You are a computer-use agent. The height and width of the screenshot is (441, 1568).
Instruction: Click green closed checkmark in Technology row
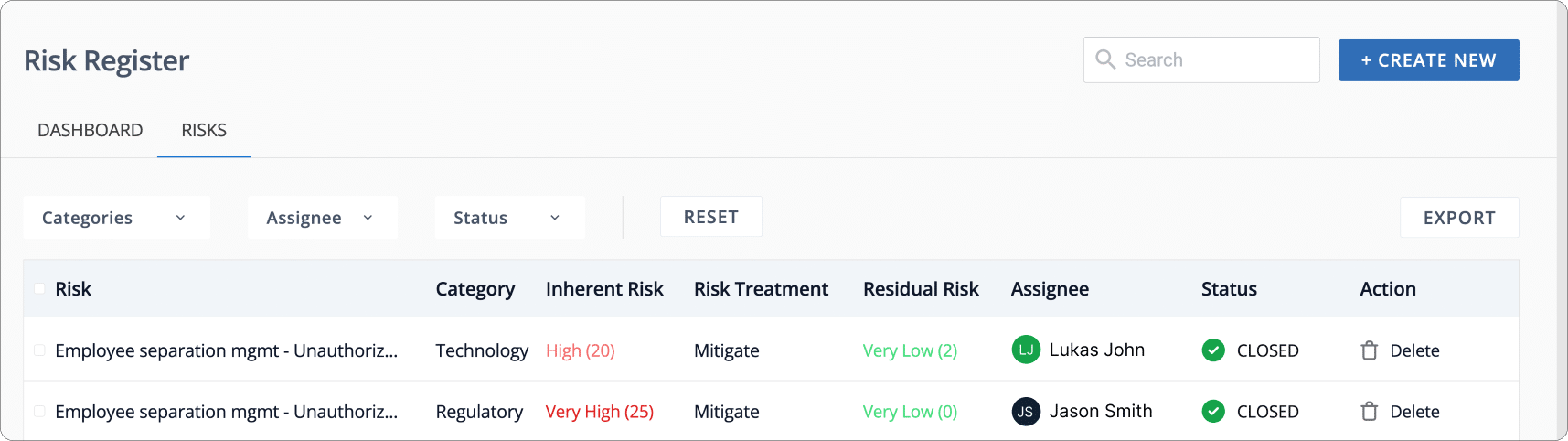point(1213,350)
